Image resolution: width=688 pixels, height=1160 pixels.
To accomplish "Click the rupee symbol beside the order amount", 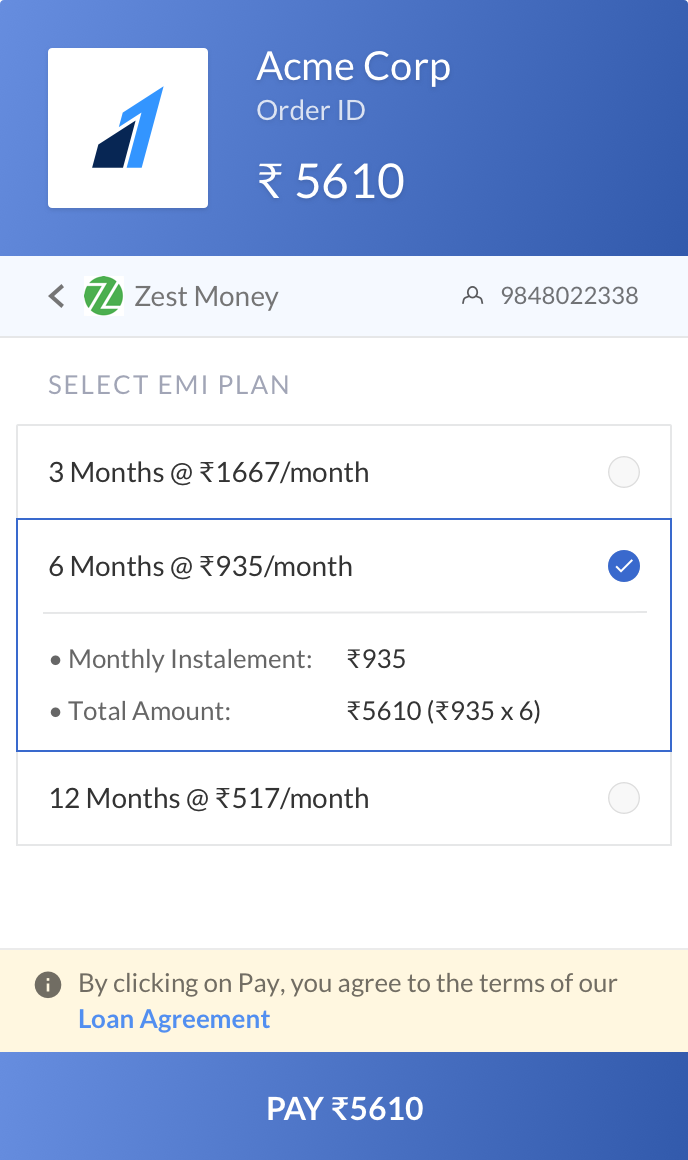I will tap(272, 181).
